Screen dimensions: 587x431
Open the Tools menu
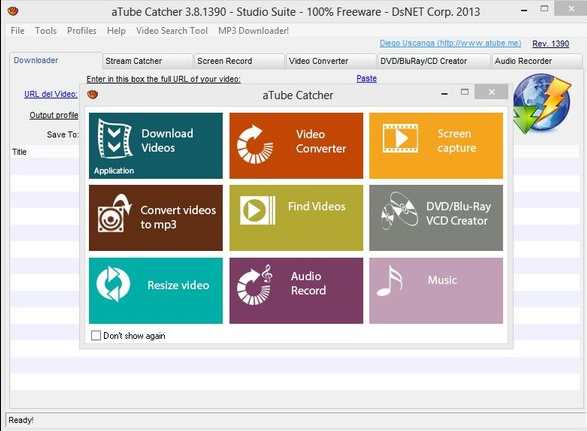click(x=46, y=31)
